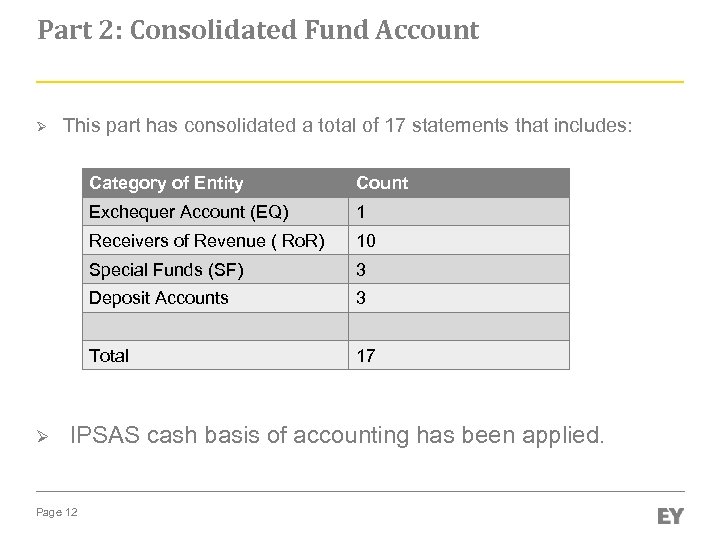Click the total count cell showing 17

(x=458, y=355)
